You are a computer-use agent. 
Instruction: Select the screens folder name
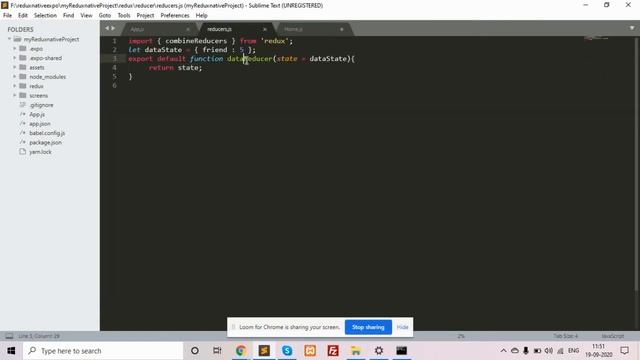click(38, 96)
